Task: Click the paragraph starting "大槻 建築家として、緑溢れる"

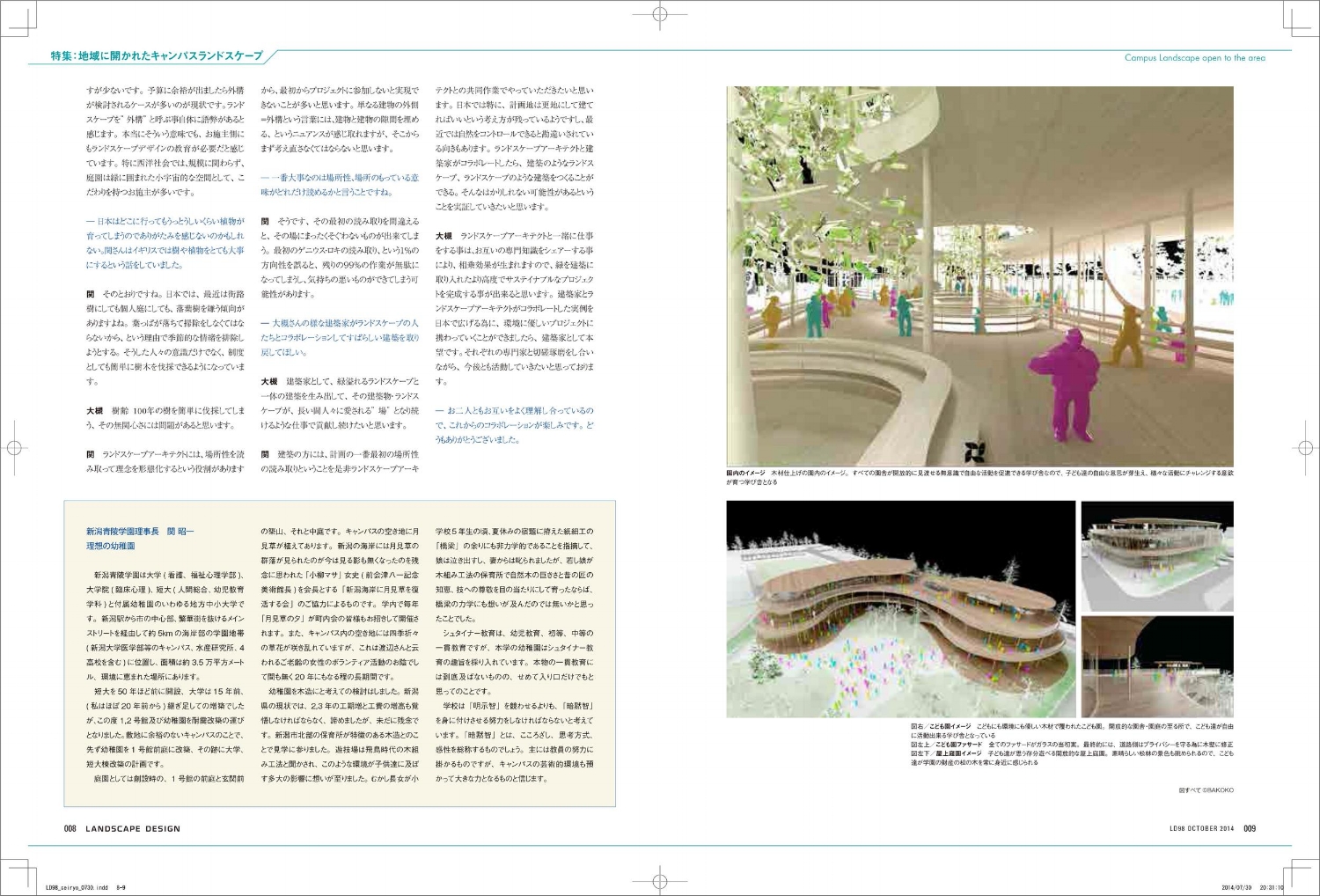Action: (340, 403)
